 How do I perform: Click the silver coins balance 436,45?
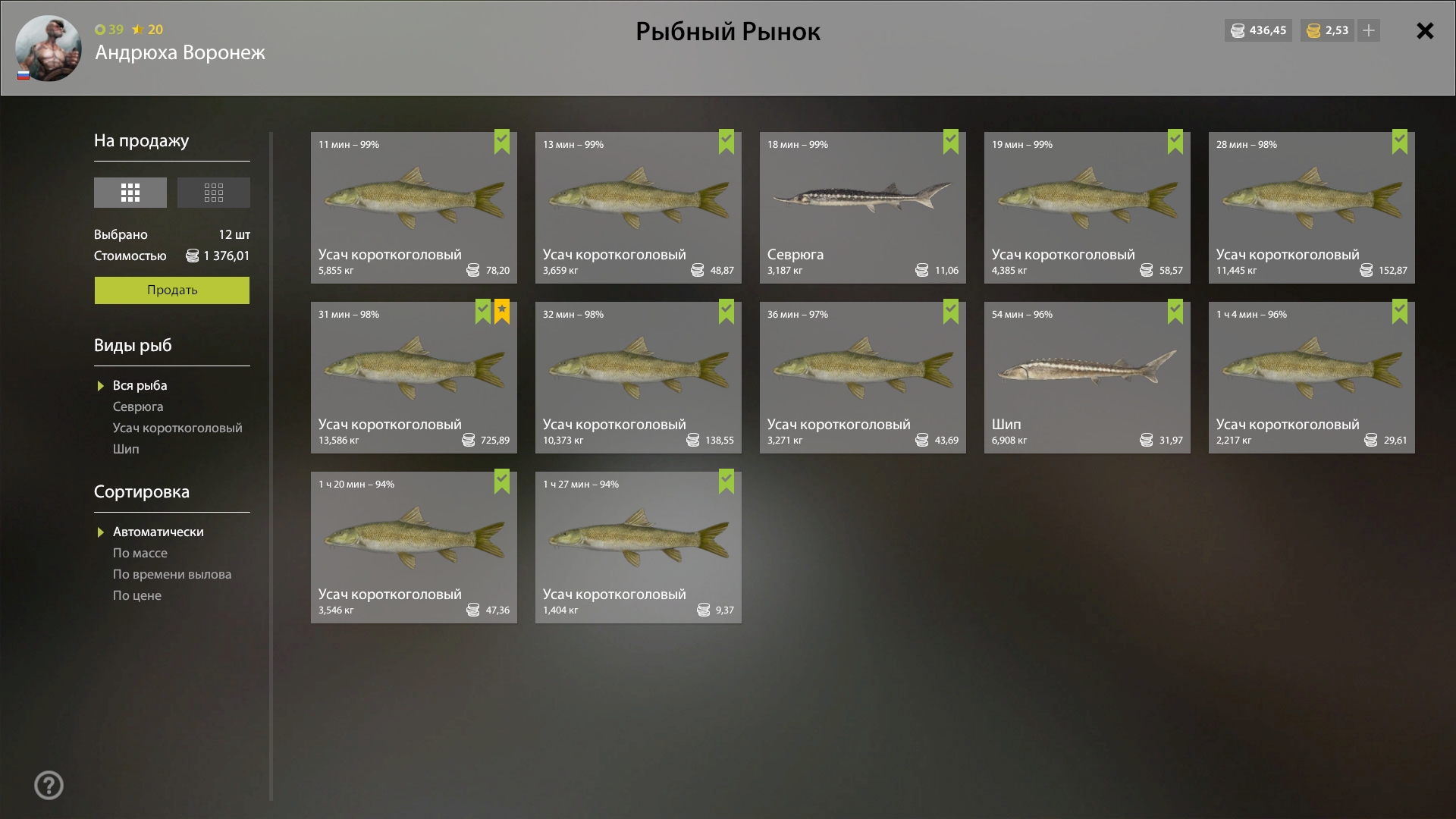point(1258,30)
